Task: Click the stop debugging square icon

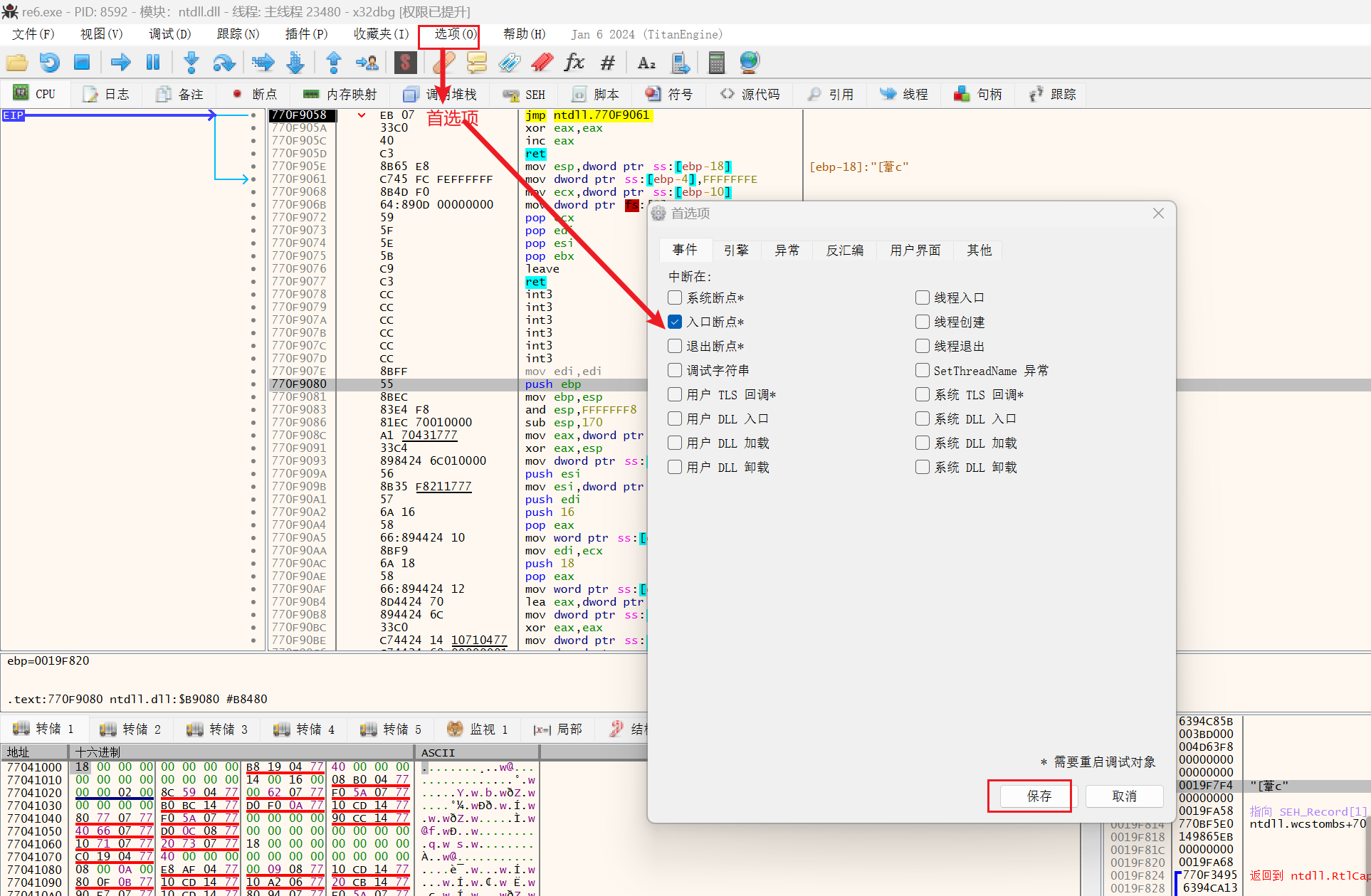Action: (82, 63)
